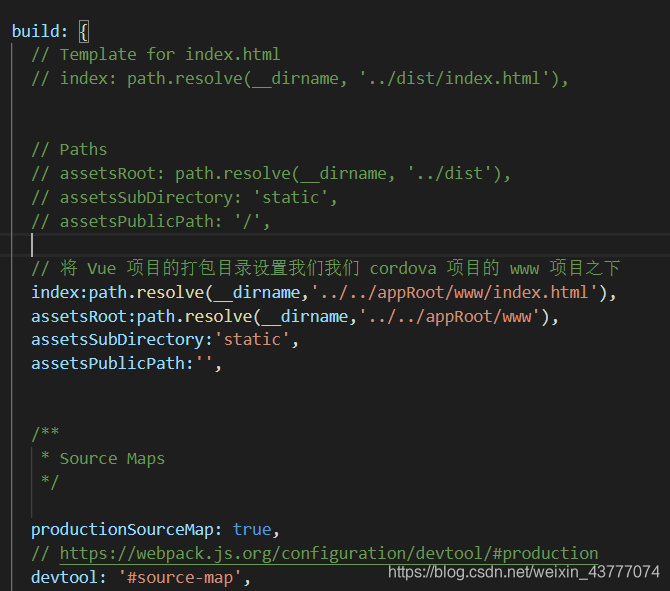This screenshot has width=670, height=591.
Task: Click the '// Paths' comment line
Action: pyautogui.click(x=69, y=150)
